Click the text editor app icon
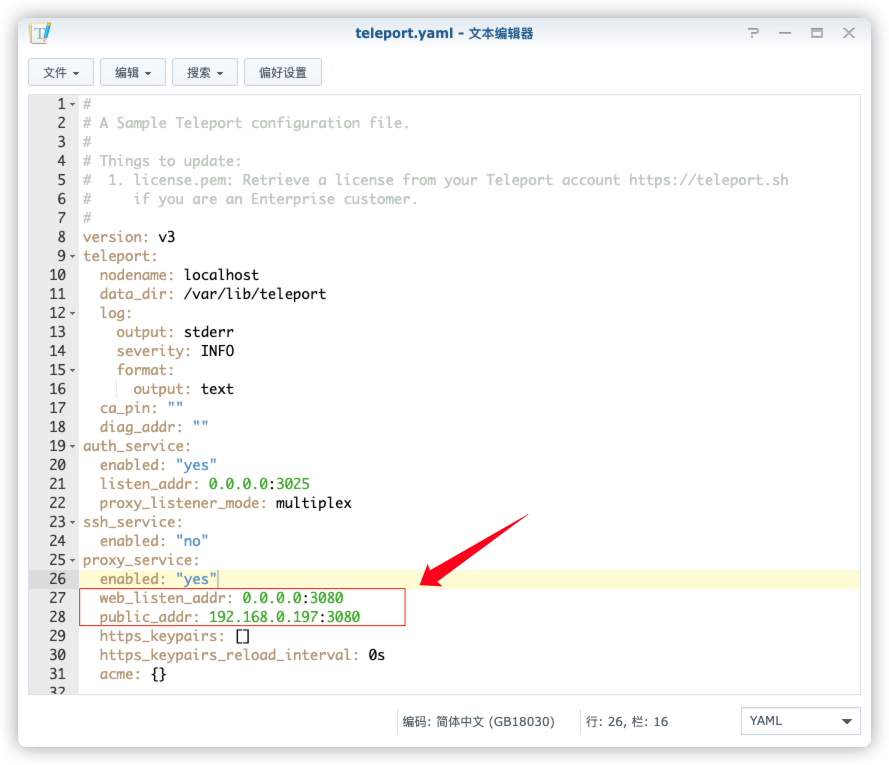889x765 pixels. tap(40, 33)
